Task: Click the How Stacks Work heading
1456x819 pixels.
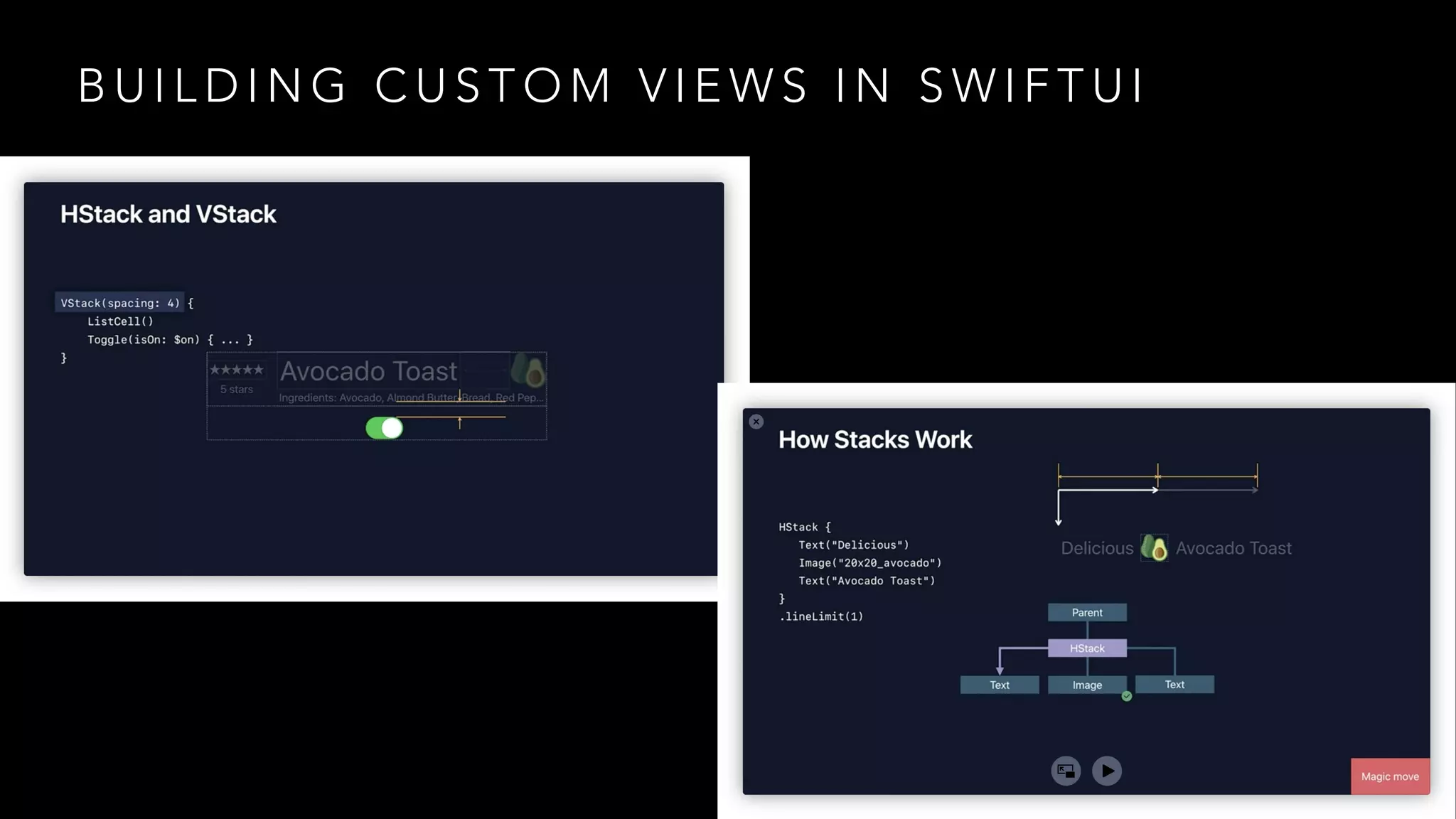Action: coord(875,439)
